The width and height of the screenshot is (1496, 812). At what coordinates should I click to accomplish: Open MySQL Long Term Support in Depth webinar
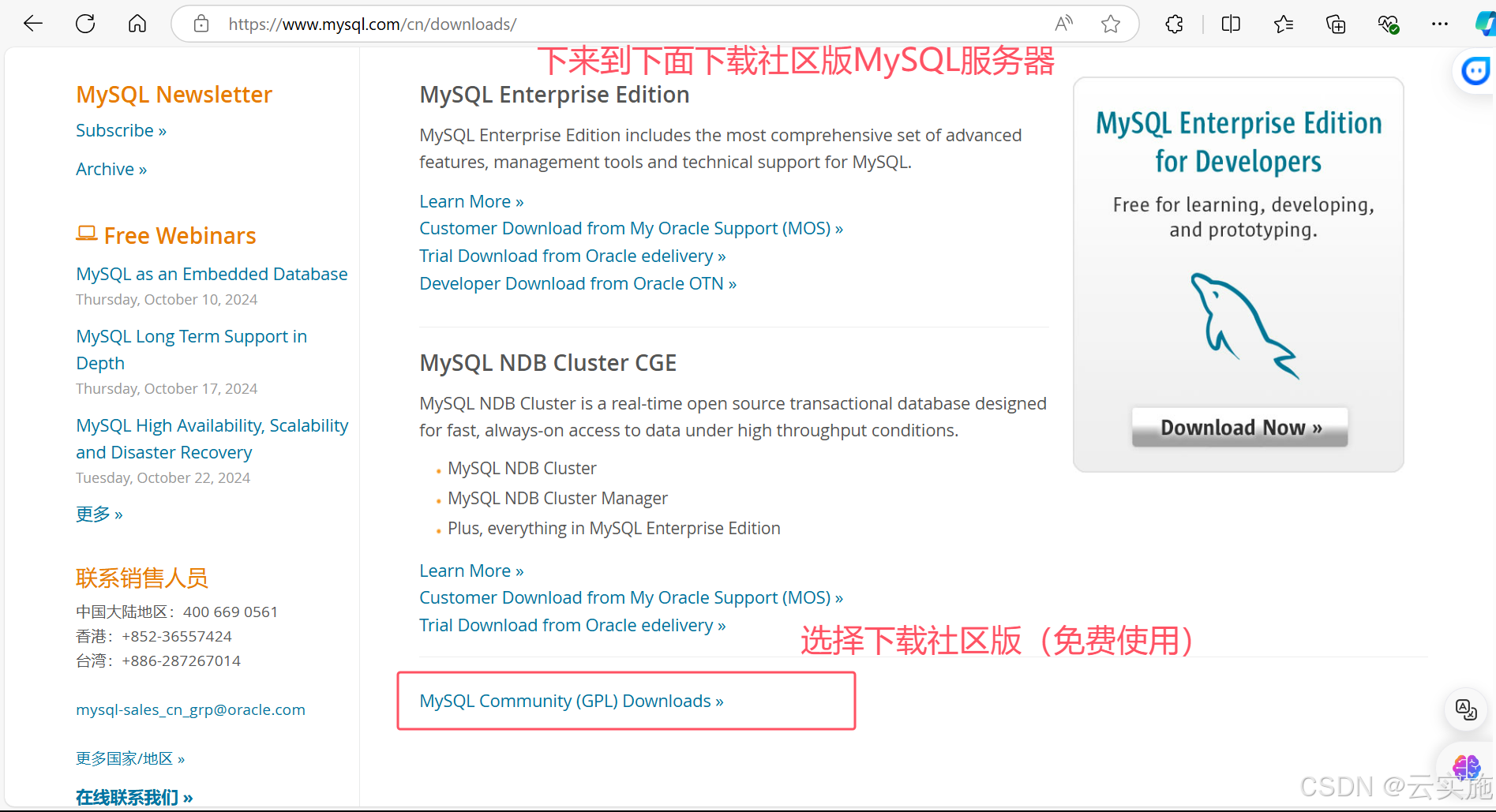click(x=191, y=350)
